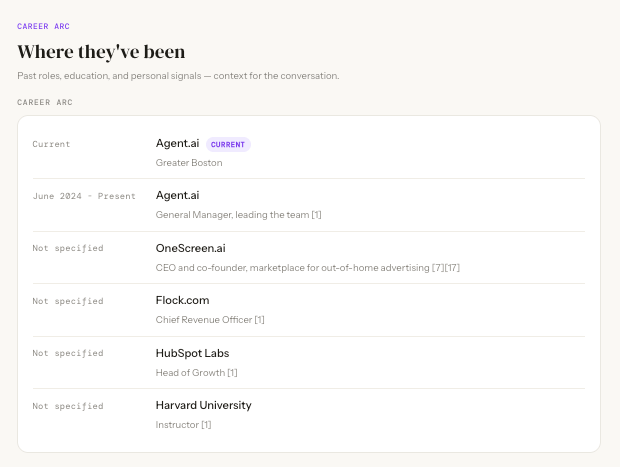This screenshot has width=620, height=467.
Task: Click the Where they've been heading
Action: tap(101, 52)
